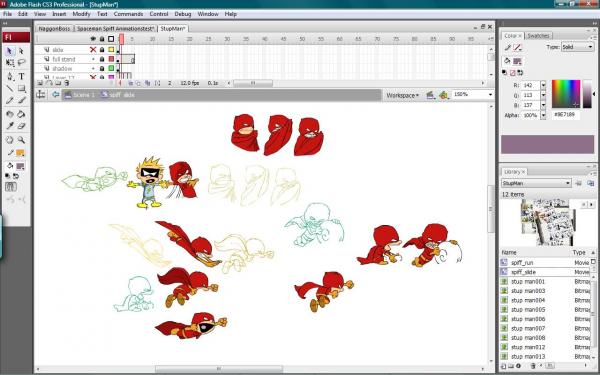This screenshot has height=375, width=600.
Task: Toggle visibility of the slide layer
Action: [93, 50]
